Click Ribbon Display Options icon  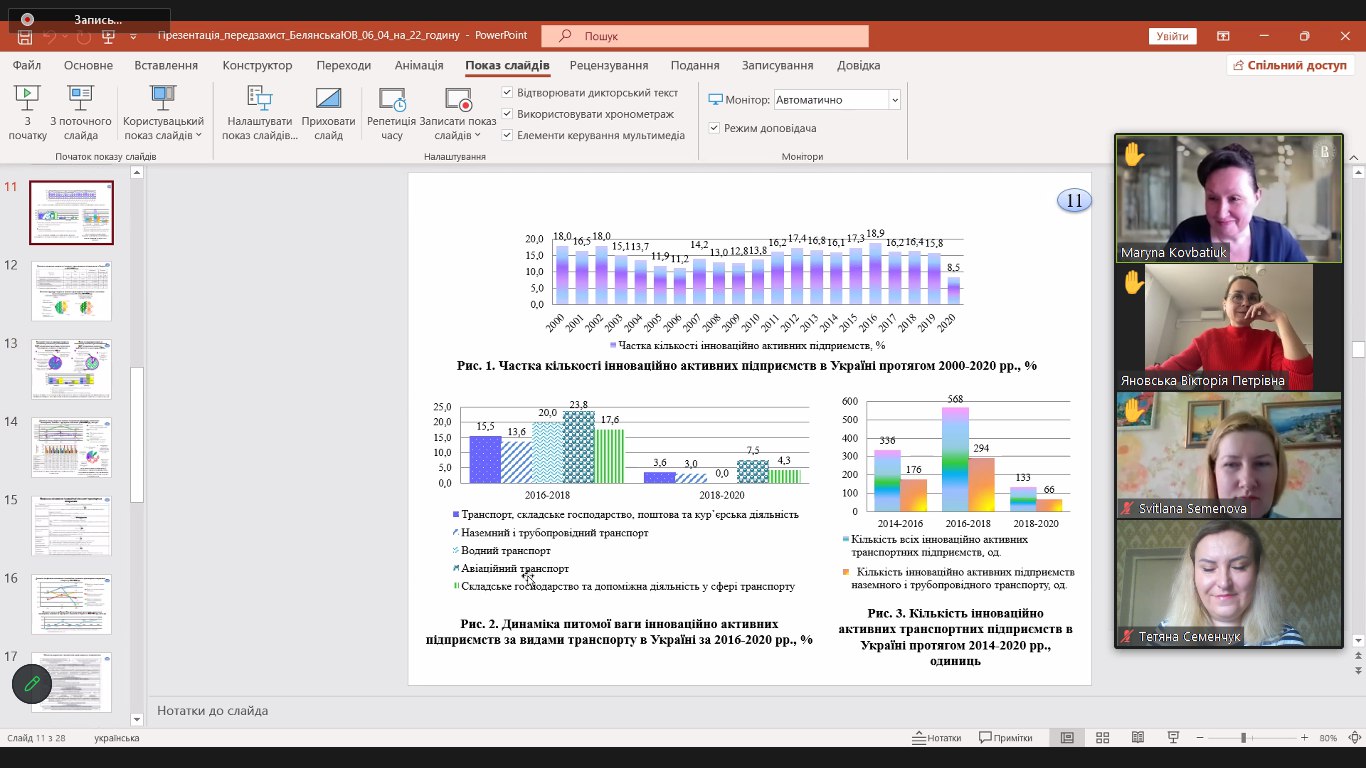coord(1223,36)
